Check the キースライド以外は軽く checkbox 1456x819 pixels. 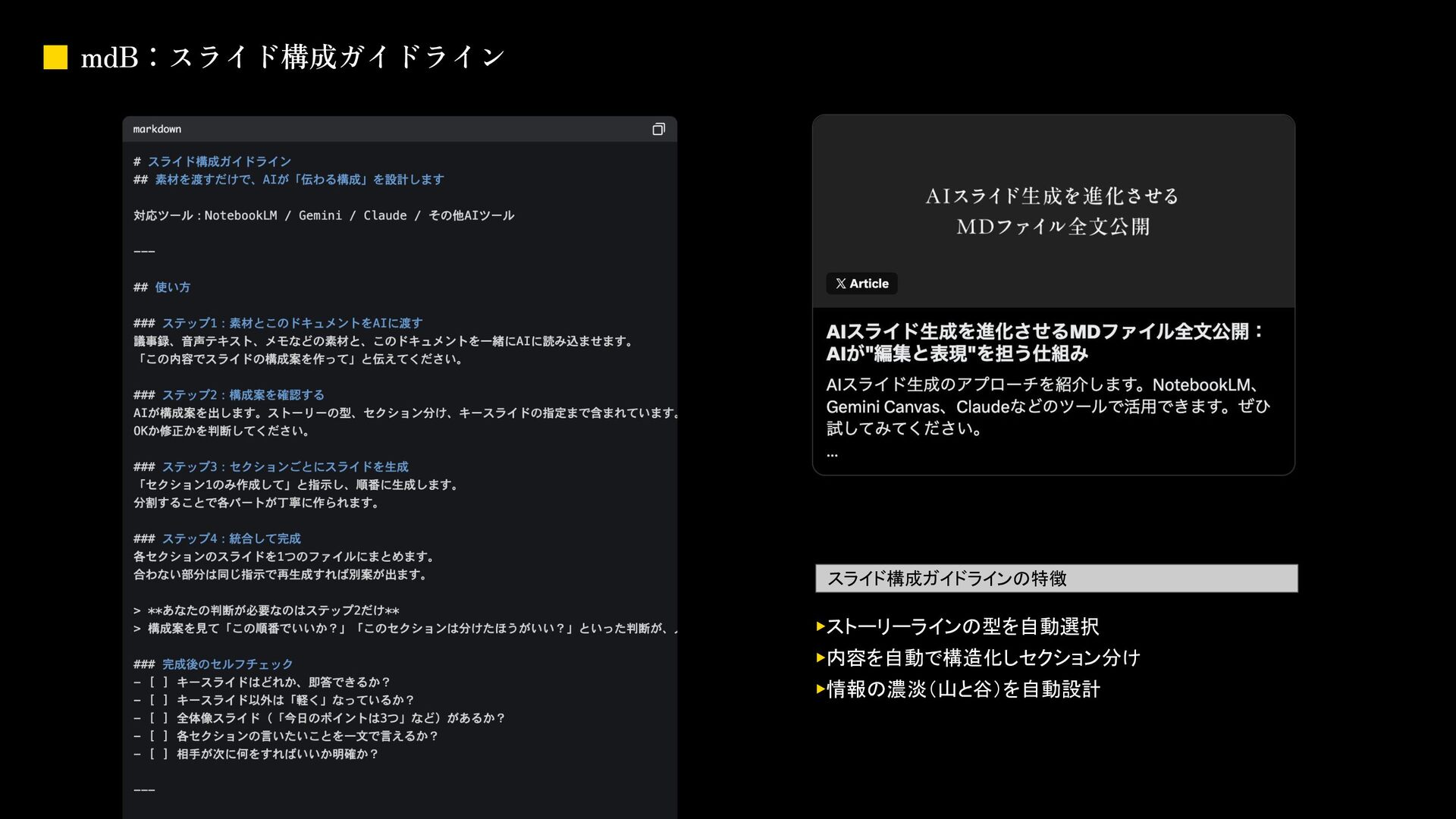pos(158,701)
